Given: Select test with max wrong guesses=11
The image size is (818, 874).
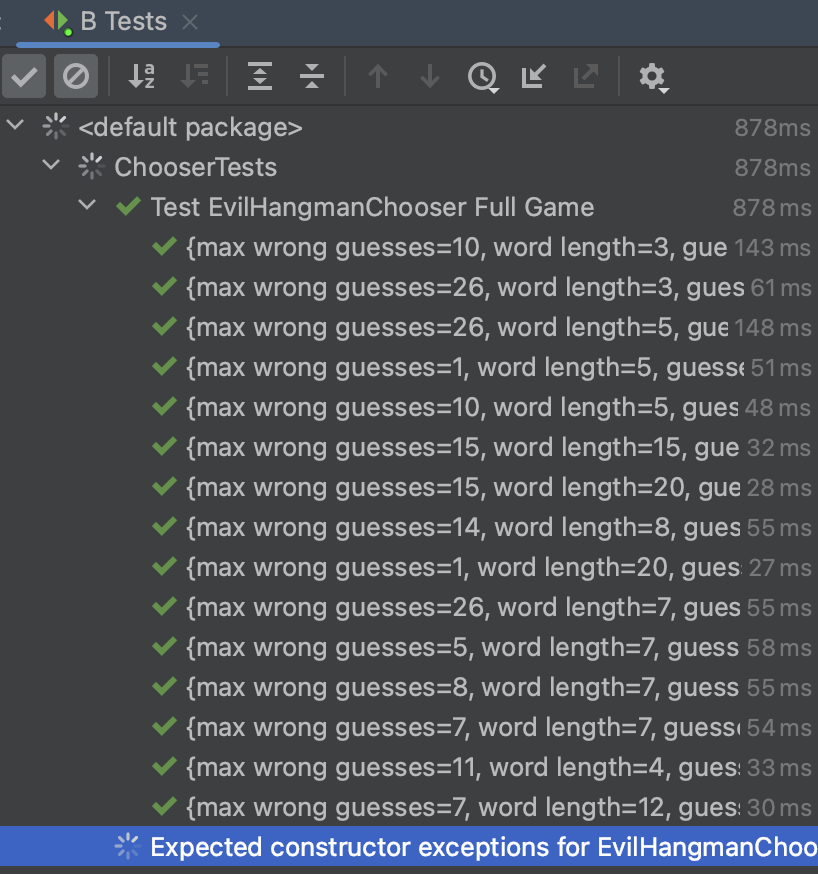Looking at the screenshot, I should coord(460,768).
